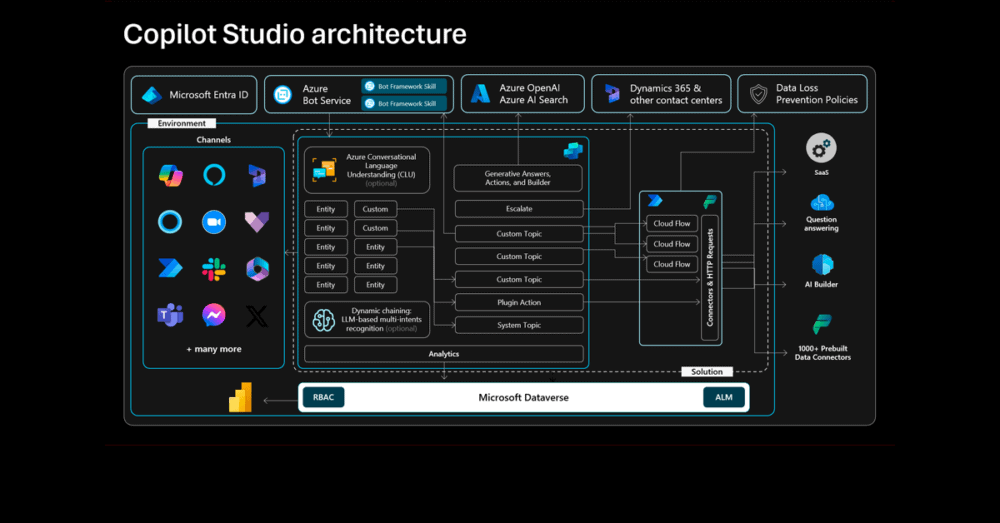Click the Copilot channel icon
Viewport: 1000px width, 523px height.
170,175
